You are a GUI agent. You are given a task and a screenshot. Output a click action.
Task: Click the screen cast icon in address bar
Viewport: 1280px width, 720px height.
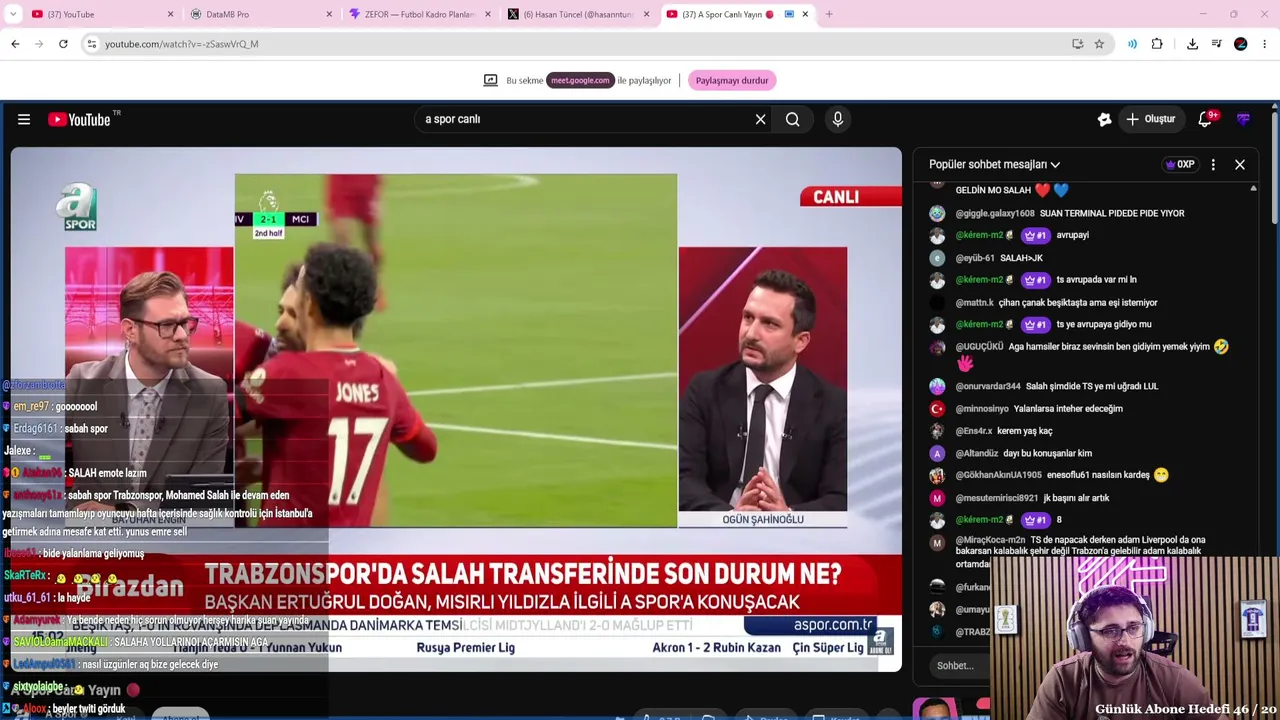coord(1077,44)
